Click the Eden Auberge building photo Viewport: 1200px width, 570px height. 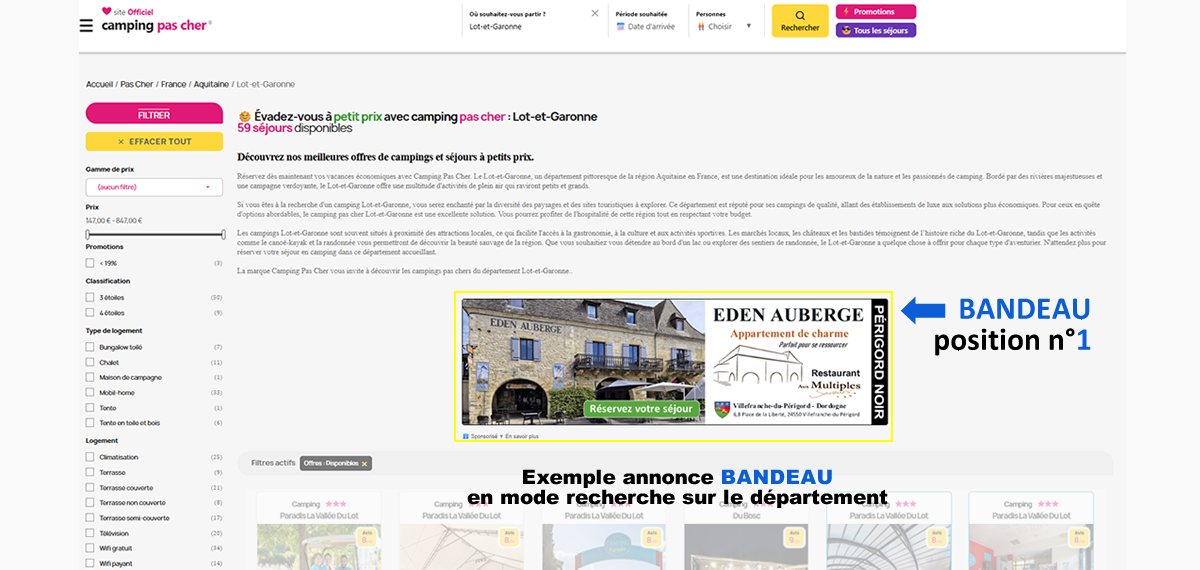pyautogui.click(x=583, y=362)
